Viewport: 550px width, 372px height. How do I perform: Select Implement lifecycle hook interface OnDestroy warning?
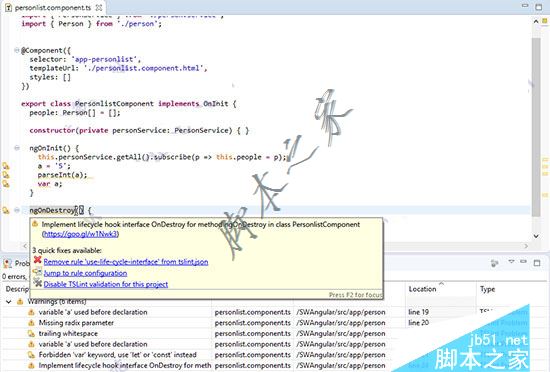(x=125, y=365)
